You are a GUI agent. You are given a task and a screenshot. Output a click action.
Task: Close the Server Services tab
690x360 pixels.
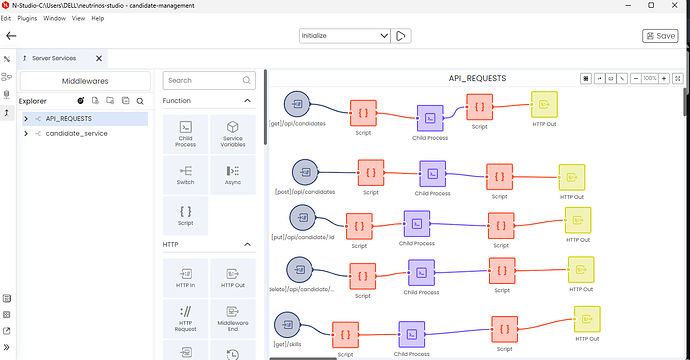coord(99,58)
